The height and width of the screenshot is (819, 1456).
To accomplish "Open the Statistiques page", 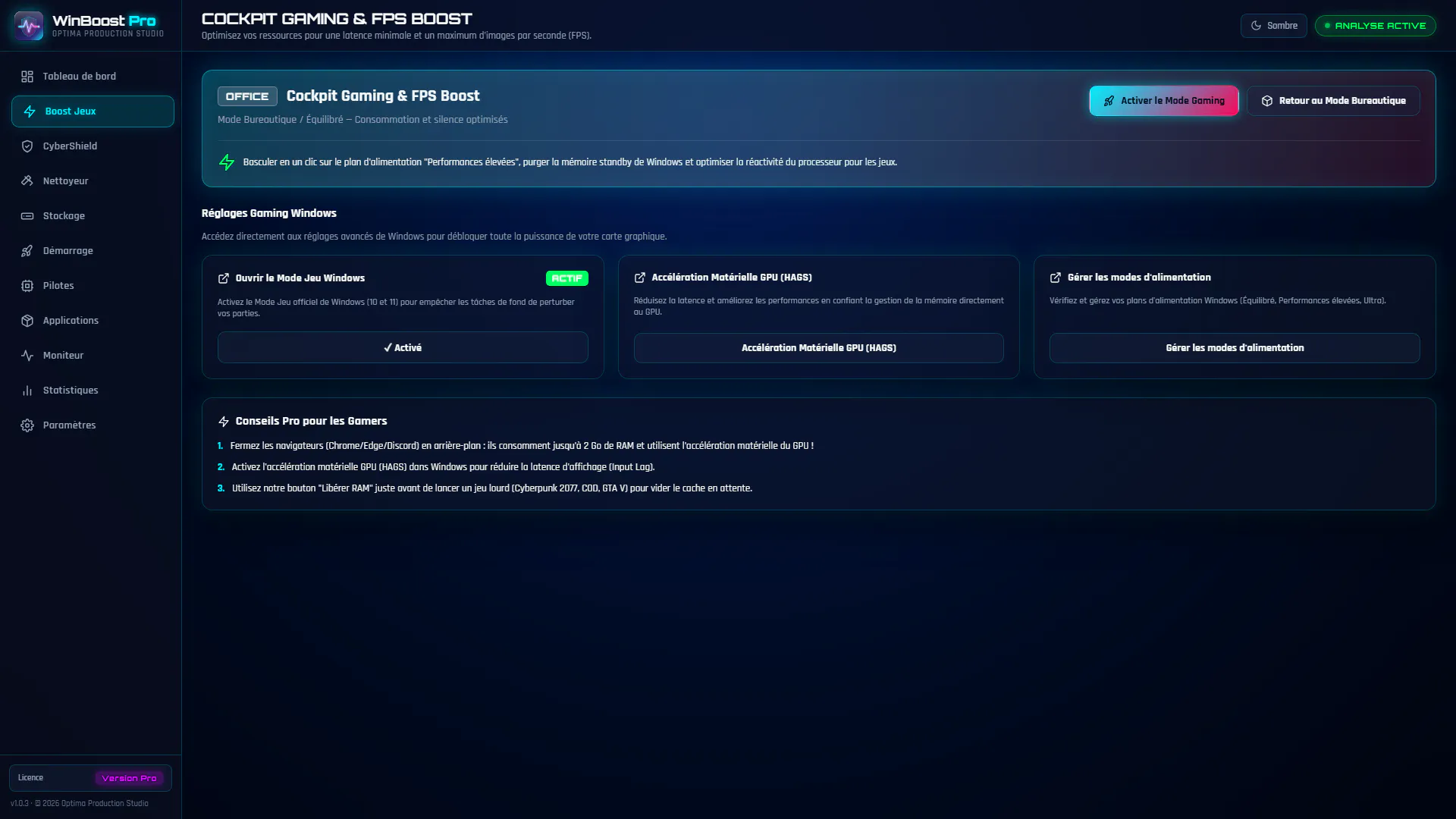I will [x=93, y=391].
